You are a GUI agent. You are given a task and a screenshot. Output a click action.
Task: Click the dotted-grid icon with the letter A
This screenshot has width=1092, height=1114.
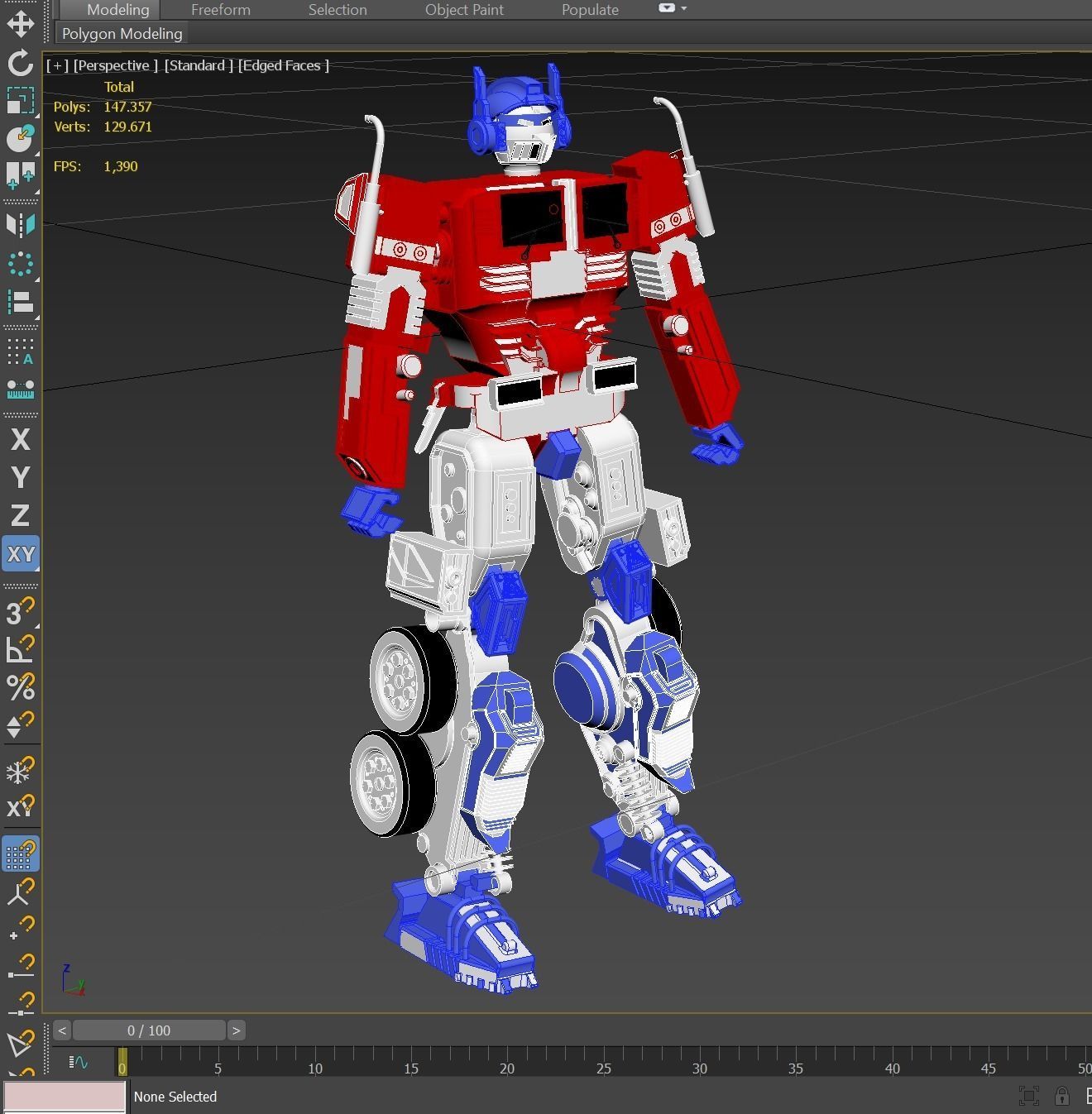[x=20, y=351]
